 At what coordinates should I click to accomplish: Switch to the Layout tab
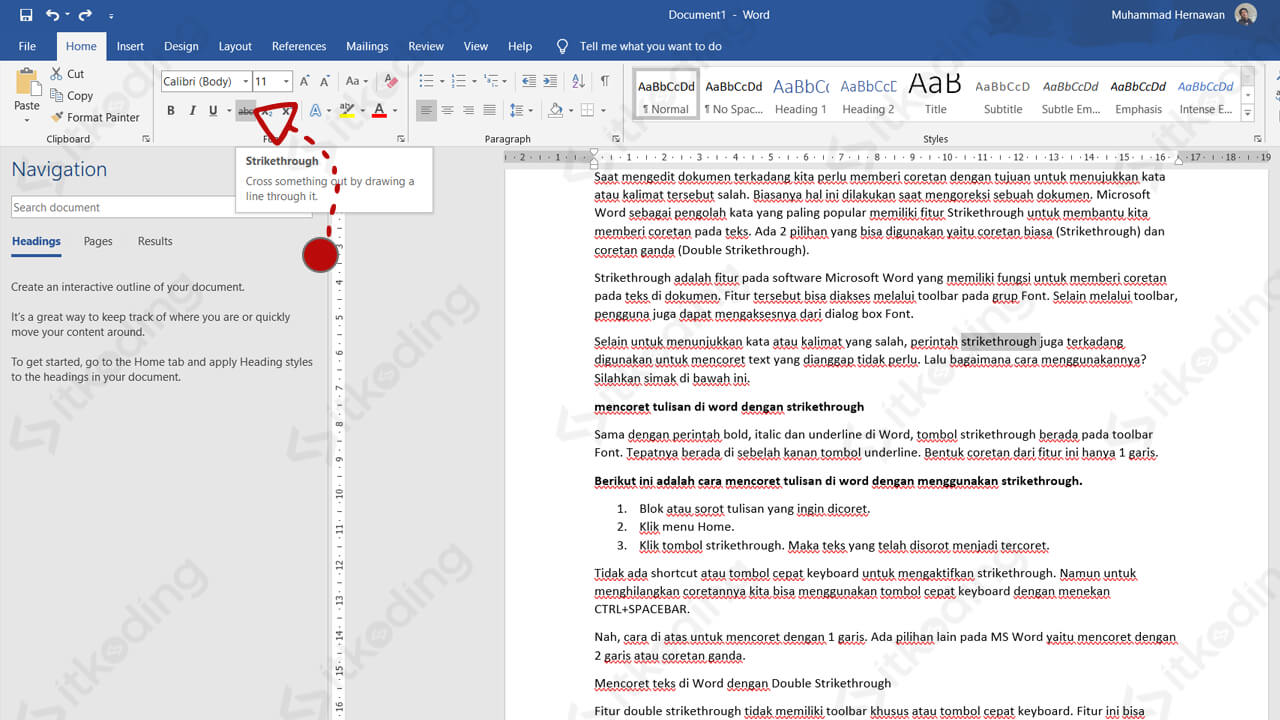(x=235, y=46)
